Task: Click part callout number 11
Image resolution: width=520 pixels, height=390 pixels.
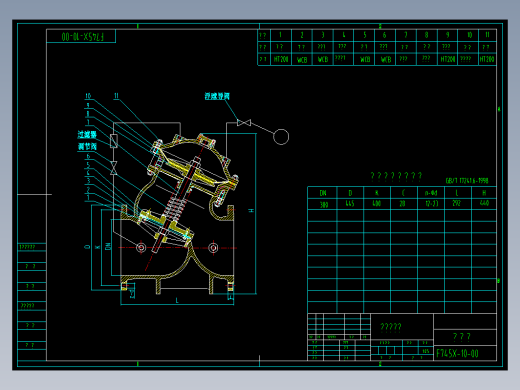Action: pyautogui.click(x=116, y=96)
